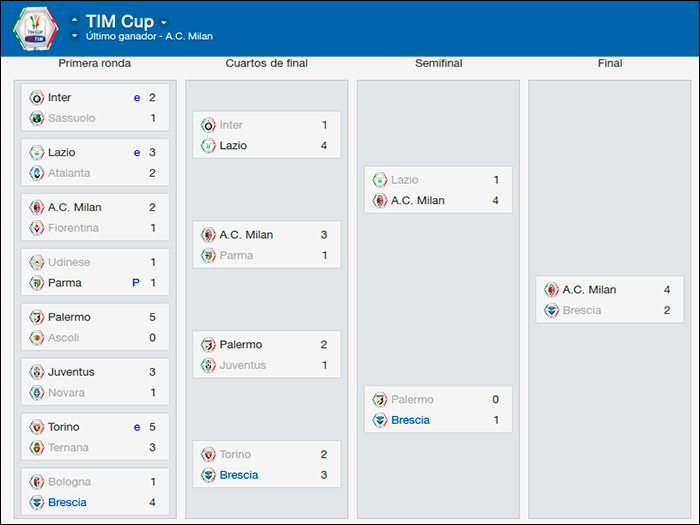Select A.C. Milan in the Final match
Image resolution: width=700 pixels, height=525 pixels.
(x=589, y=290)
